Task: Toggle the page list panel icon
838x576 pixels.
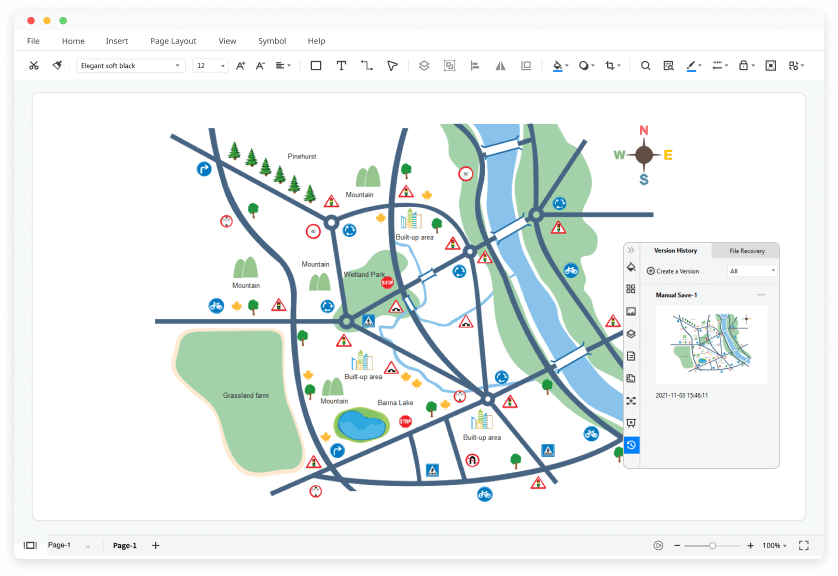Action: pos(30,546)
